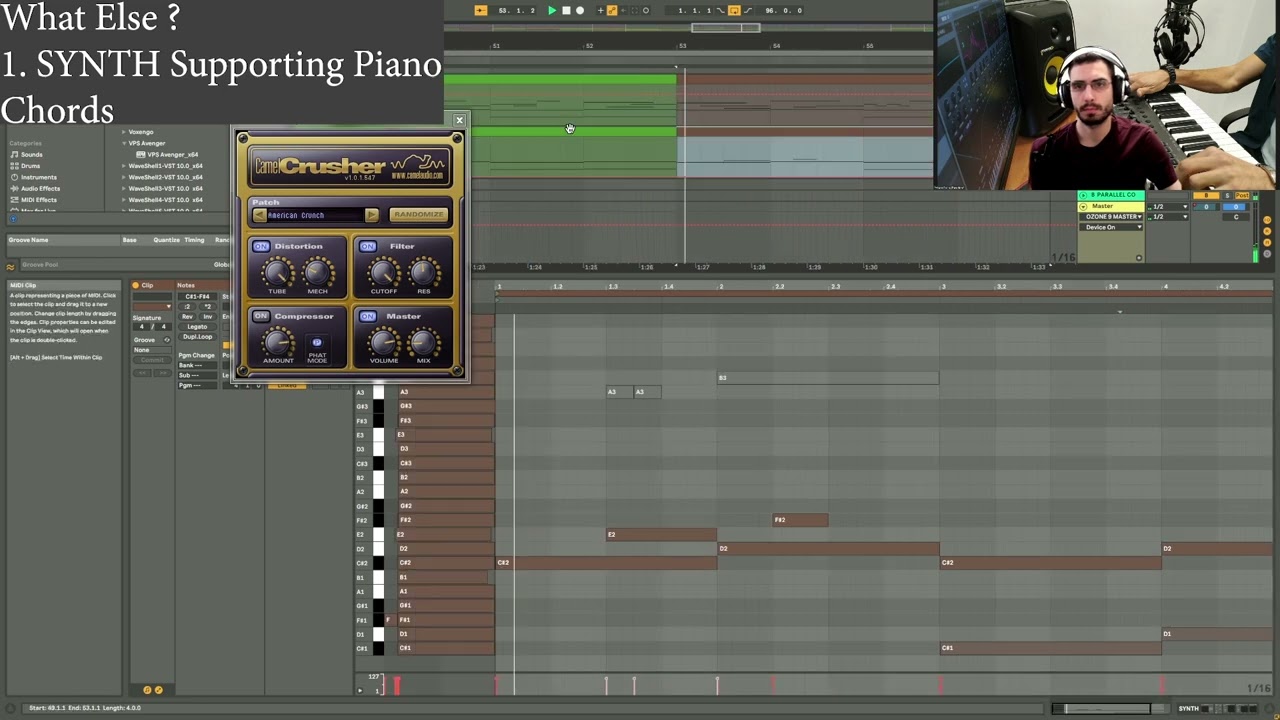
Task: Click the filter CUTOFF knob
Action: (x=383, y=271)
